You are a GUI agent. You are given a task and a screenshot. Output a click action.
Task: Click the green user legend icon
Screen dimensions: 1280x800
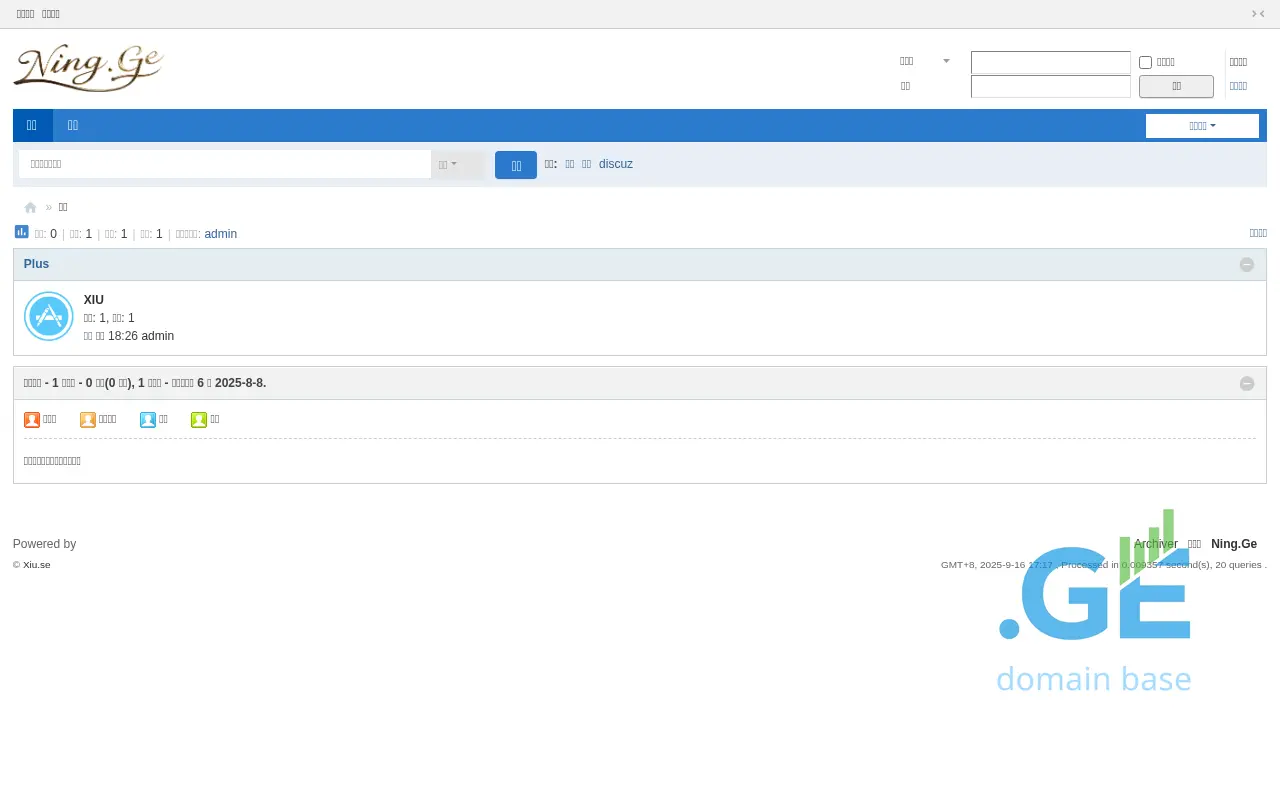click(199, 420)
